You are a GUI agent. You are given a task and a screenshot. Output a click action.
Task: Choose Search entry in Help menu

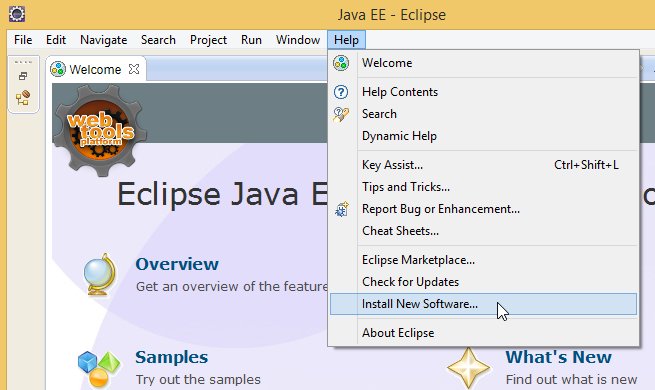pos(483,114)
